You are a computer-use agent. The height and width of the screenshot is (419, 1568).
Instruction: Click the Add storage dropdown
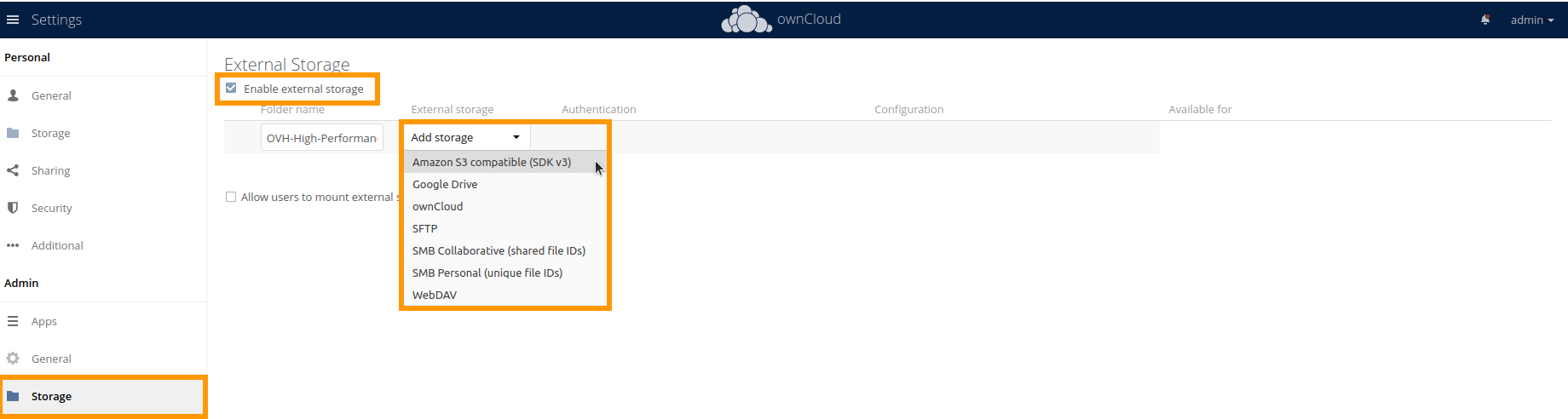(467, 137)
